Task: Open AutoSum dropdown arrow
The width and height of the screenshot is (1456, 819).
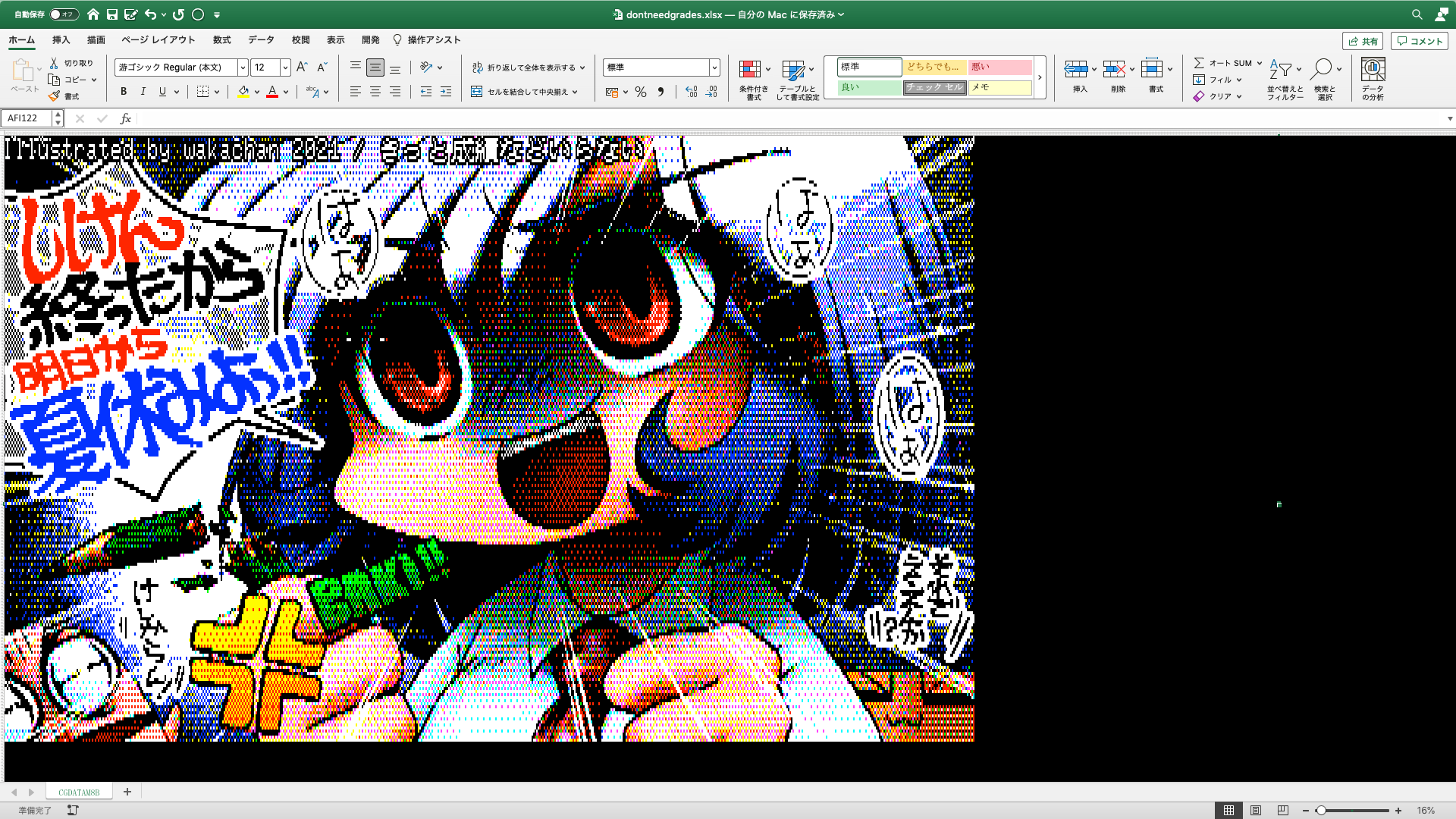Action: tap(1260, 63)
